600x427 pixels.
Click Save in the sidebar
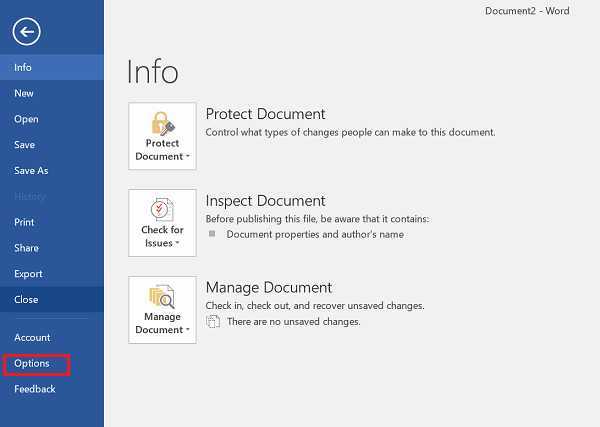pos(52,145)
